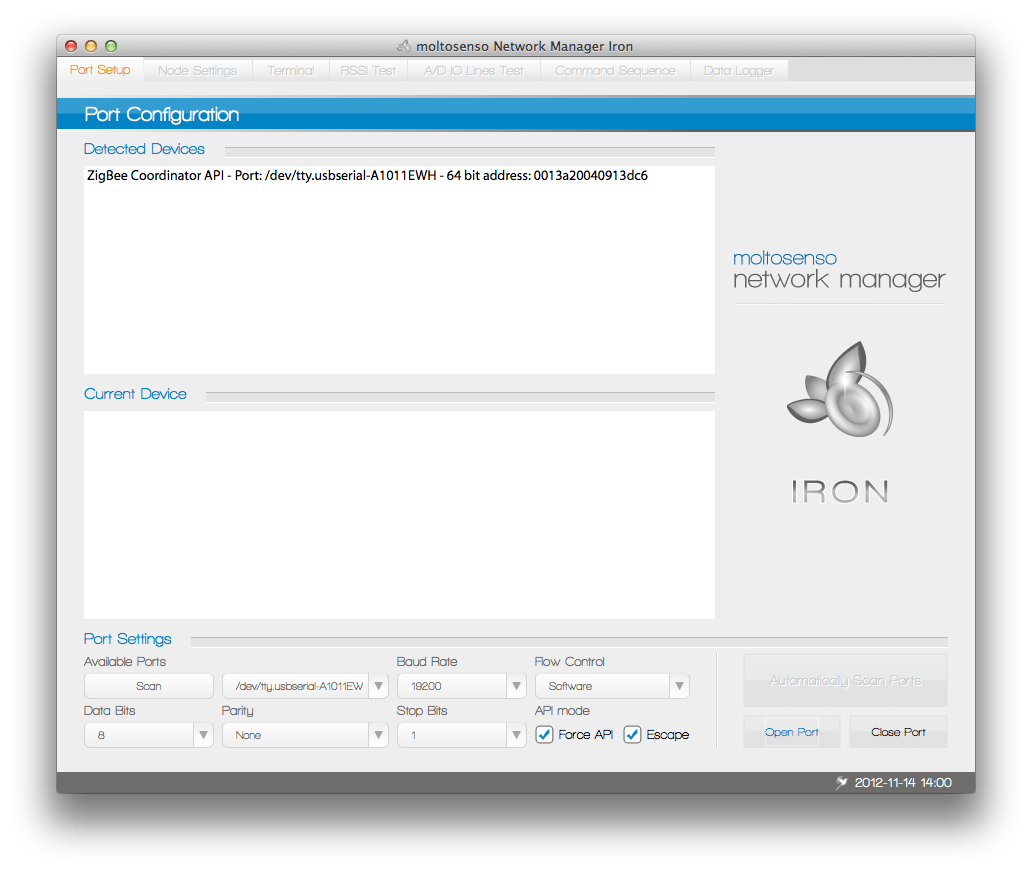Viewport: 1032px width, 872px height.
Task: Toggle the Force API checkbox
Action: click(544, 734)
